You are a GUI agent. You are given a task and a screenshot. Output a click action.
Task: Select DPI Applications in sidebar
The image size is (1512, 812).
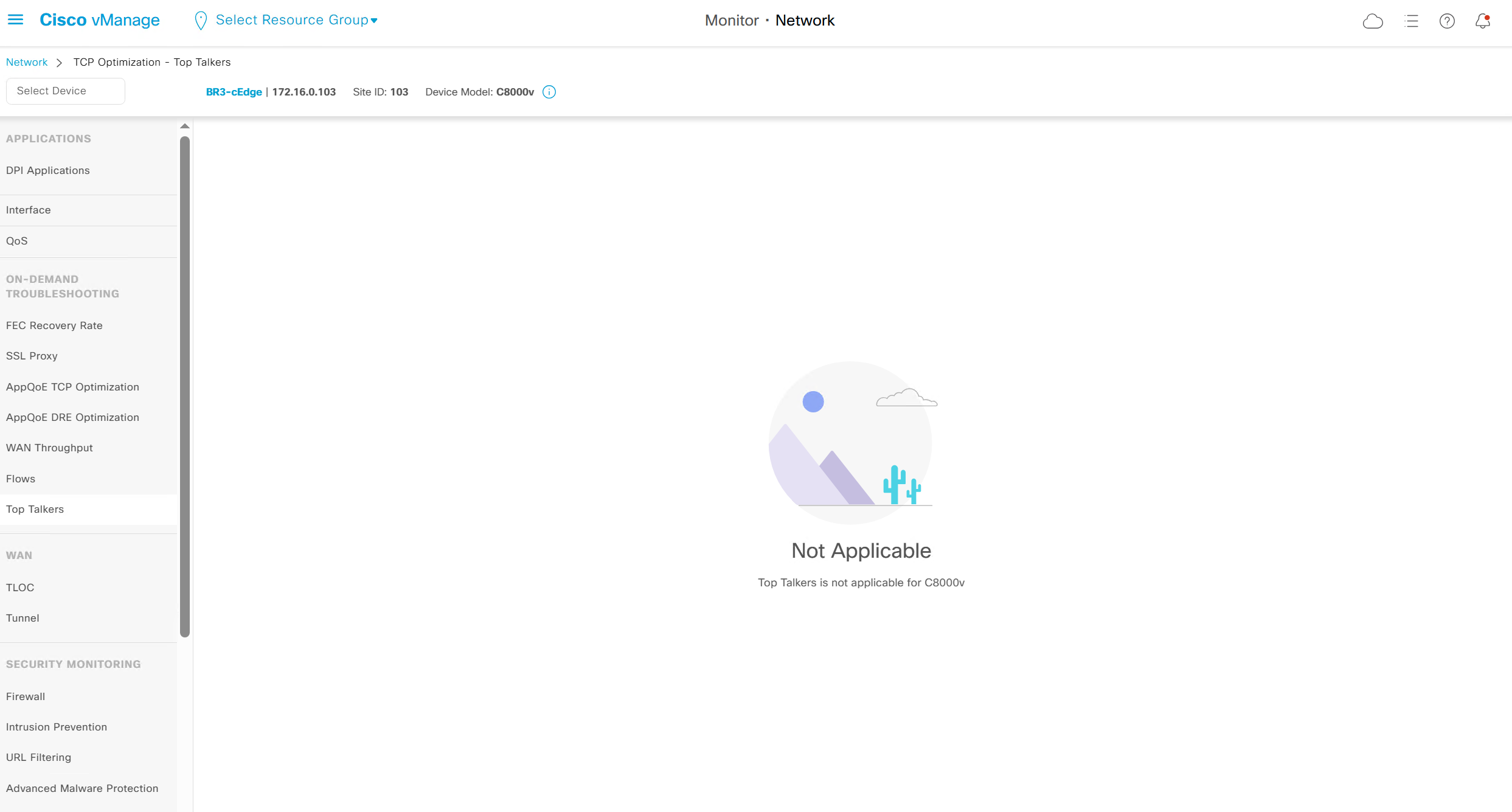click(x=48, y=170)
